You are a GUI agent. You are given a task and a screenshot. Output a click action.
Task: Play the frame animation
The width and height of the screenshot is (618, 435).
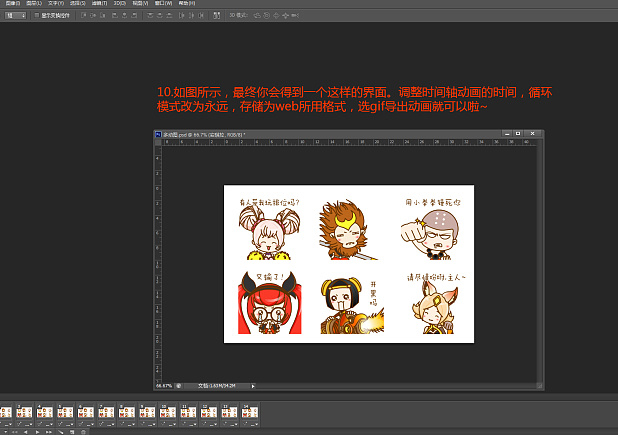point(37,432)
